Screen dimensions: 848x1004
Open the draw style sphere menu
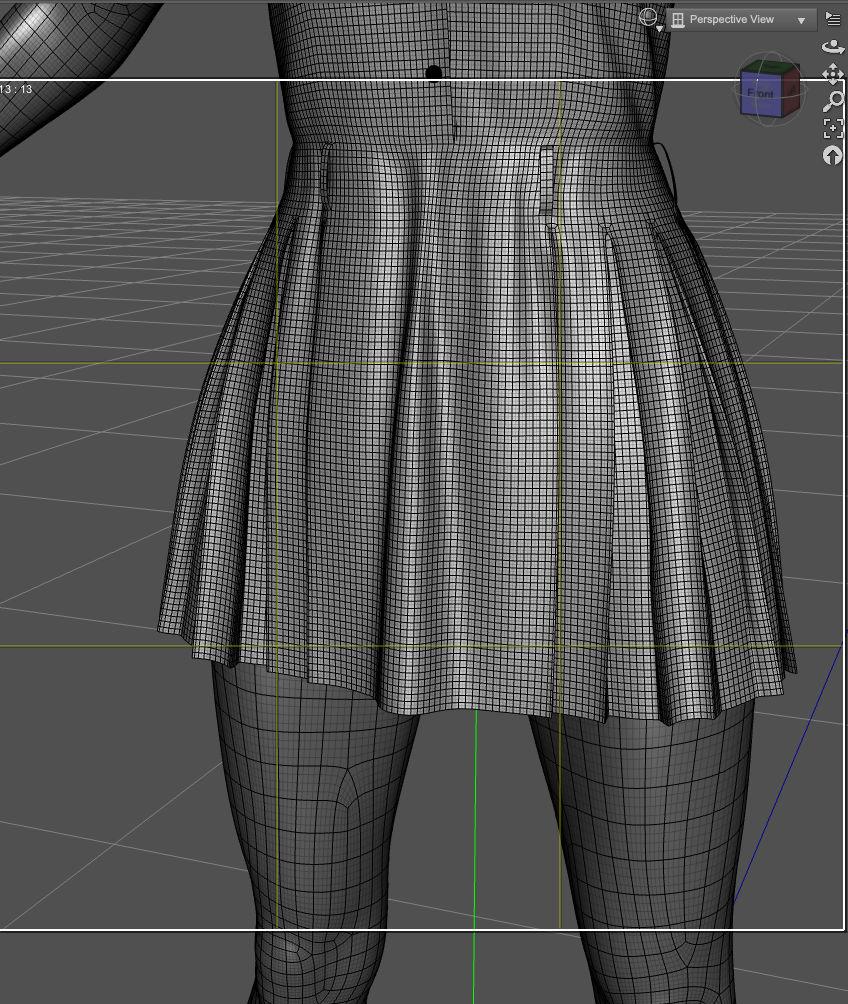(649, 19)
